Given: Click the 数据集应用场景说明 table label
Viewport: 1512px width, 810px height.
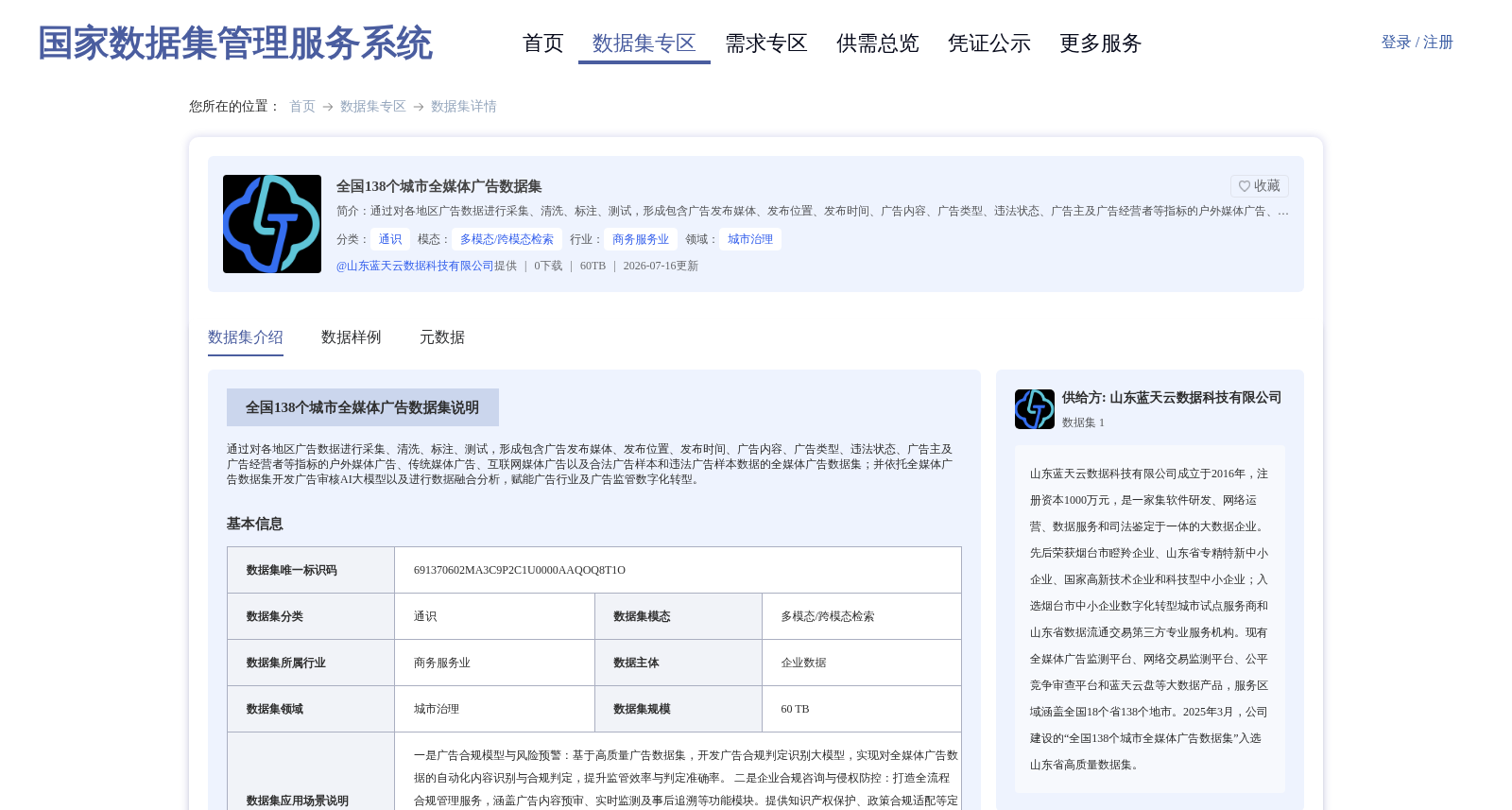Looking at the screenshot, I should pyautogui.click(x=298, y=801).
